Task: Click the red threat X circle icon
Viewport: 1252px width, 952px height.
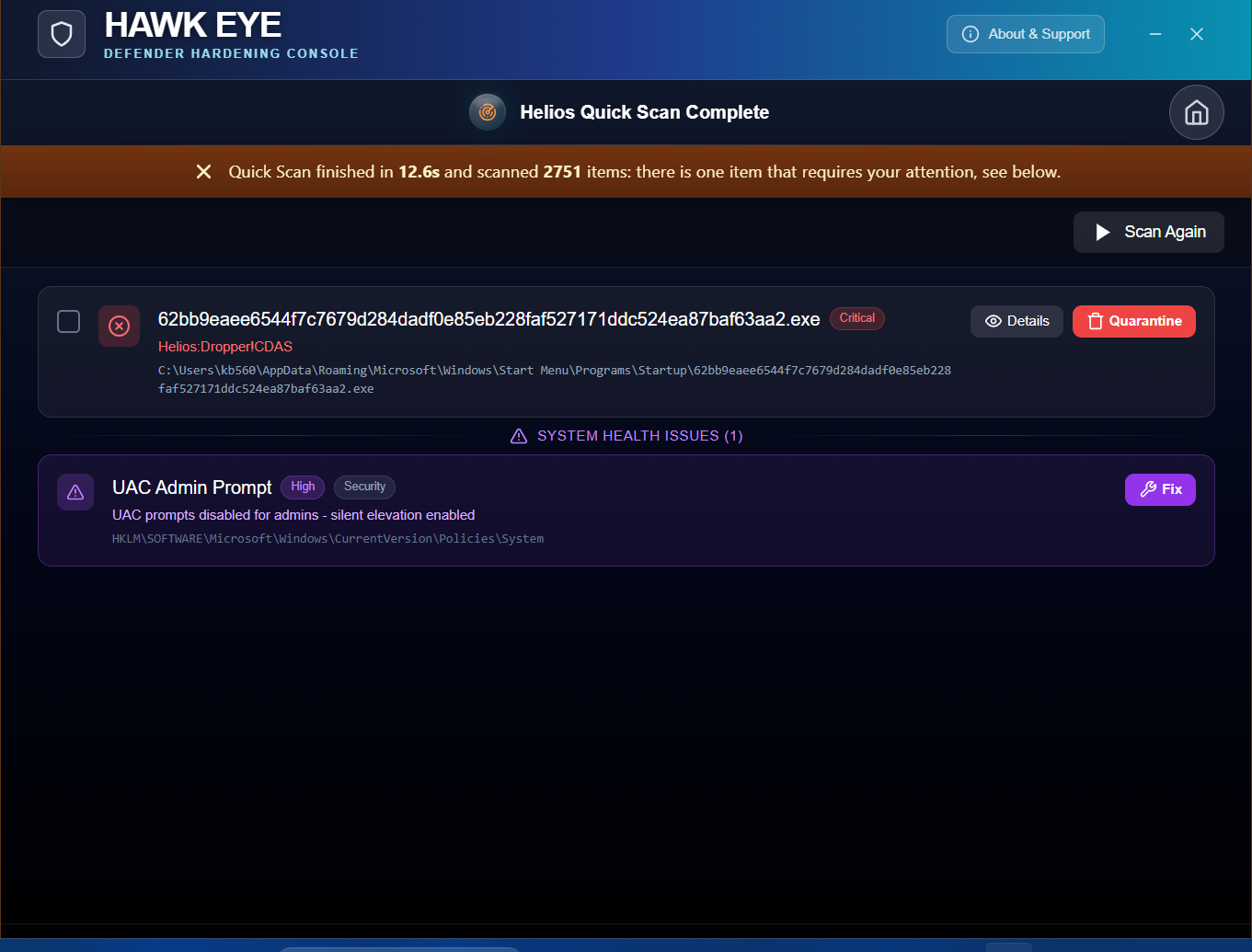Action: 120,327
